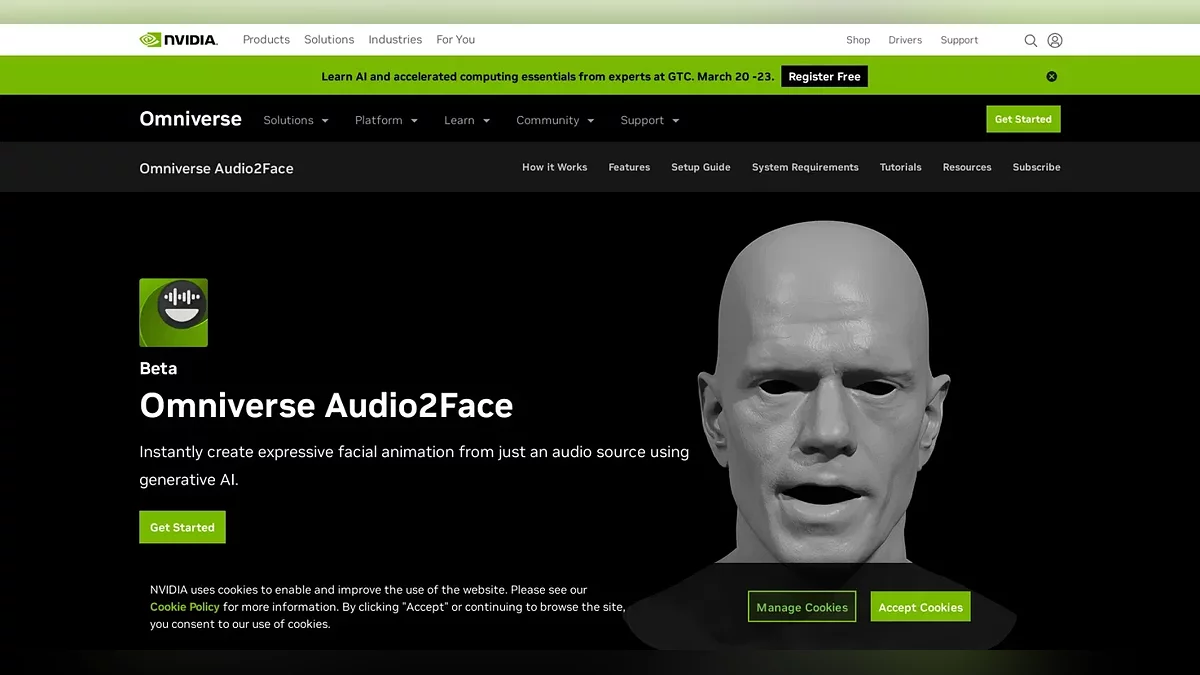Click the Register Free button
This screenshot has height=675, width=1200.
point(824,77)
